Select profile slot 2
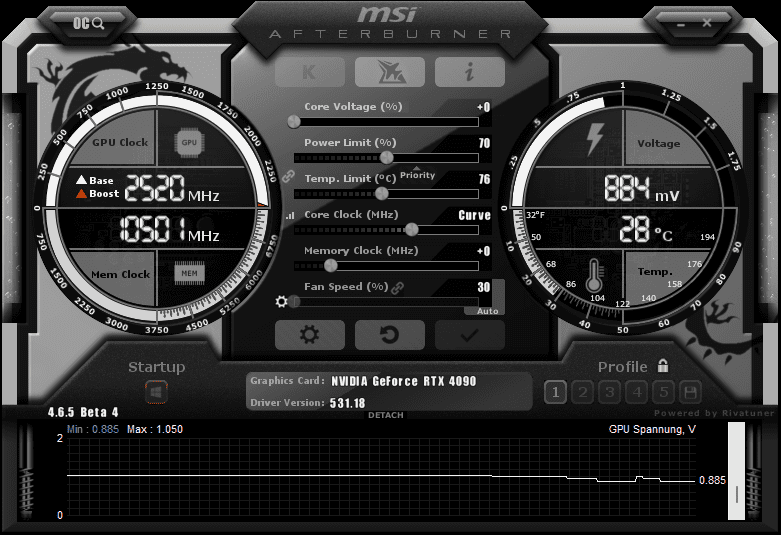 tap(583, 393)
